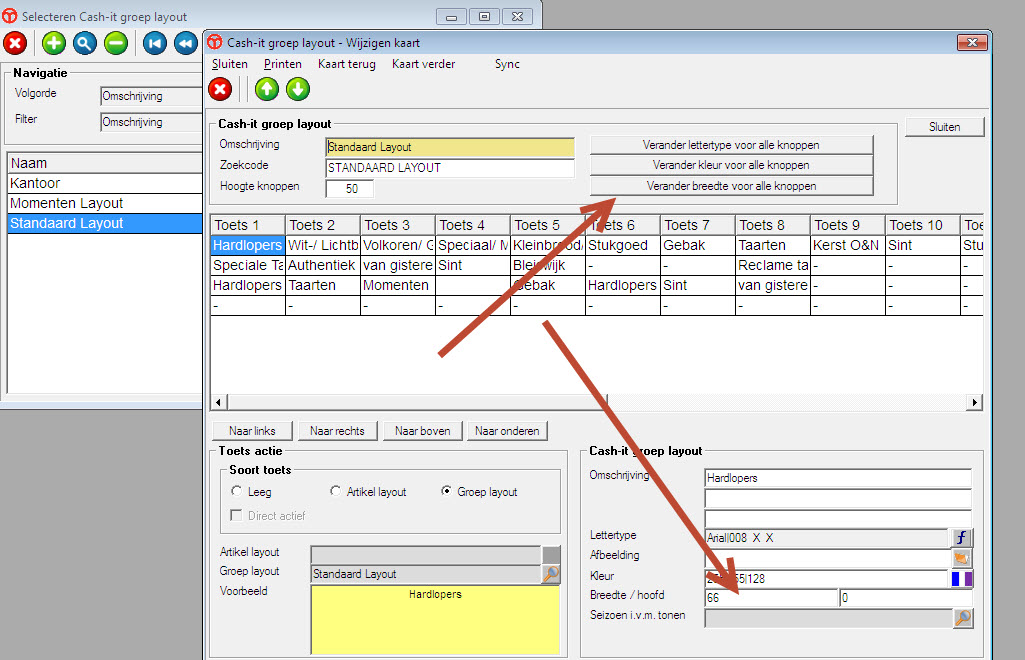
Task: Click the hoofd field showing 0
Action: coord(906,597)
